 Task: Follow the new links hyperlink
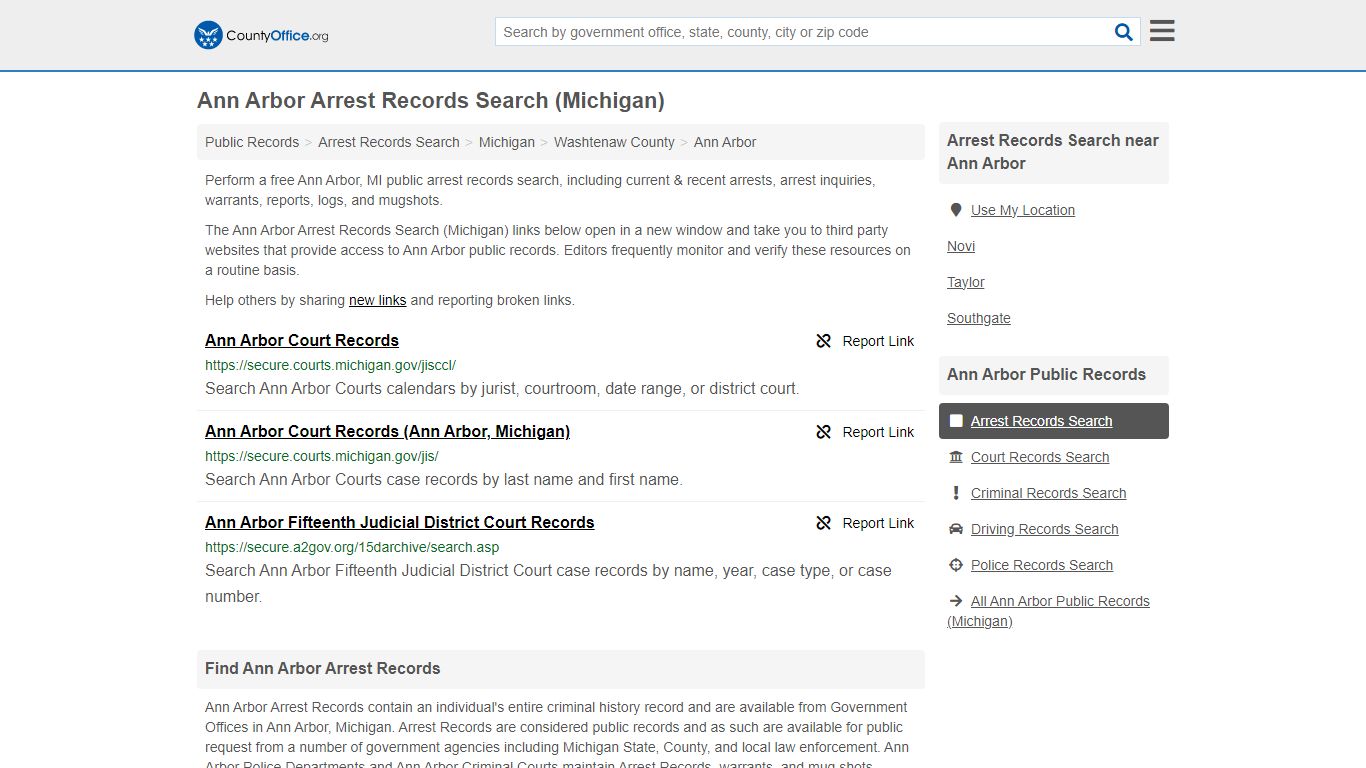[x=378, y=300]
